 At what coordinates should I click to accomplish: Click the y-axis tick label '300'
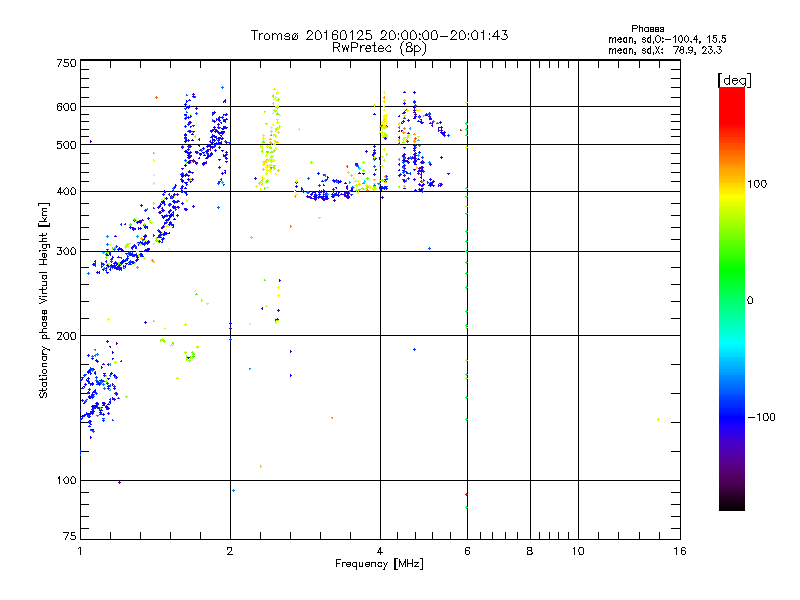click(66, 251)
